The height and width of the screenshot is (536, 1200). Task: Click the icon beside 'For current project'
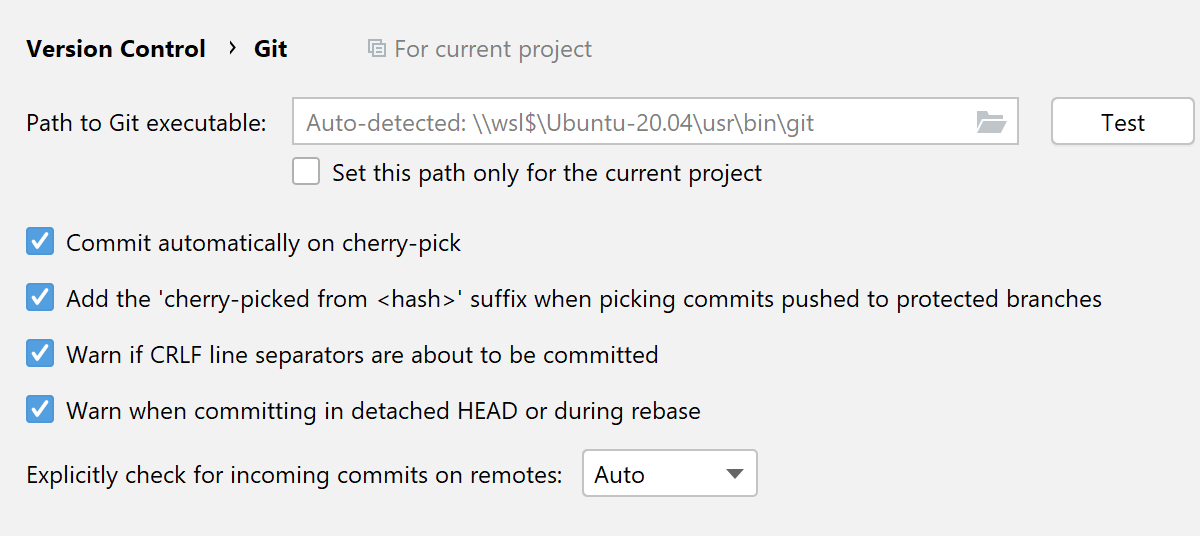(x=377, y=49)
